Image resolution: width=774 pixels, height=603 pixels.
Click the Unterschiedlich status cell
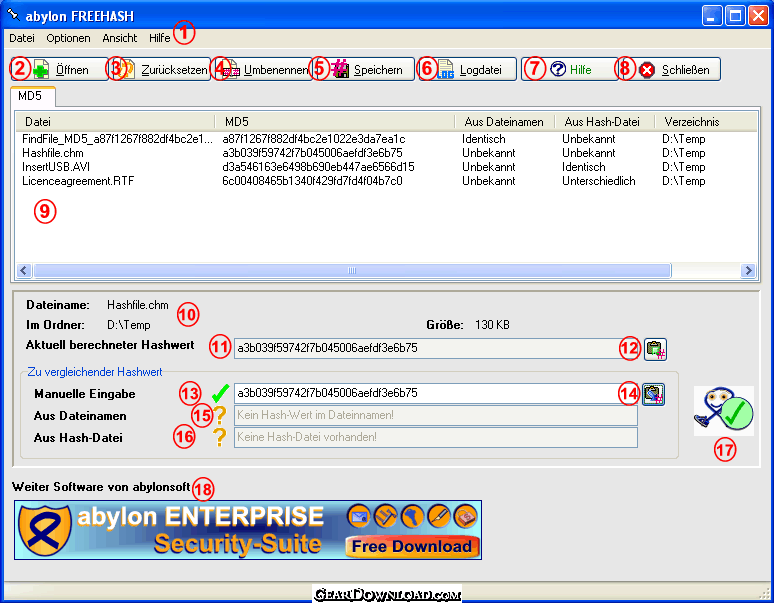point(599,181)
